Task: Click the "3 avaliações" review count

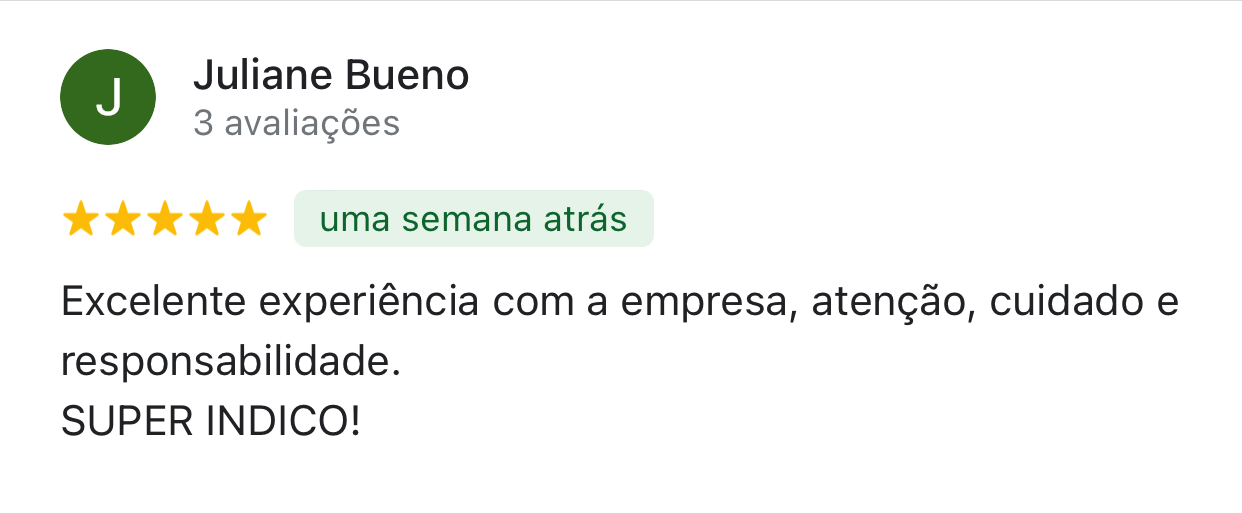Action: (x=296, y=123)
